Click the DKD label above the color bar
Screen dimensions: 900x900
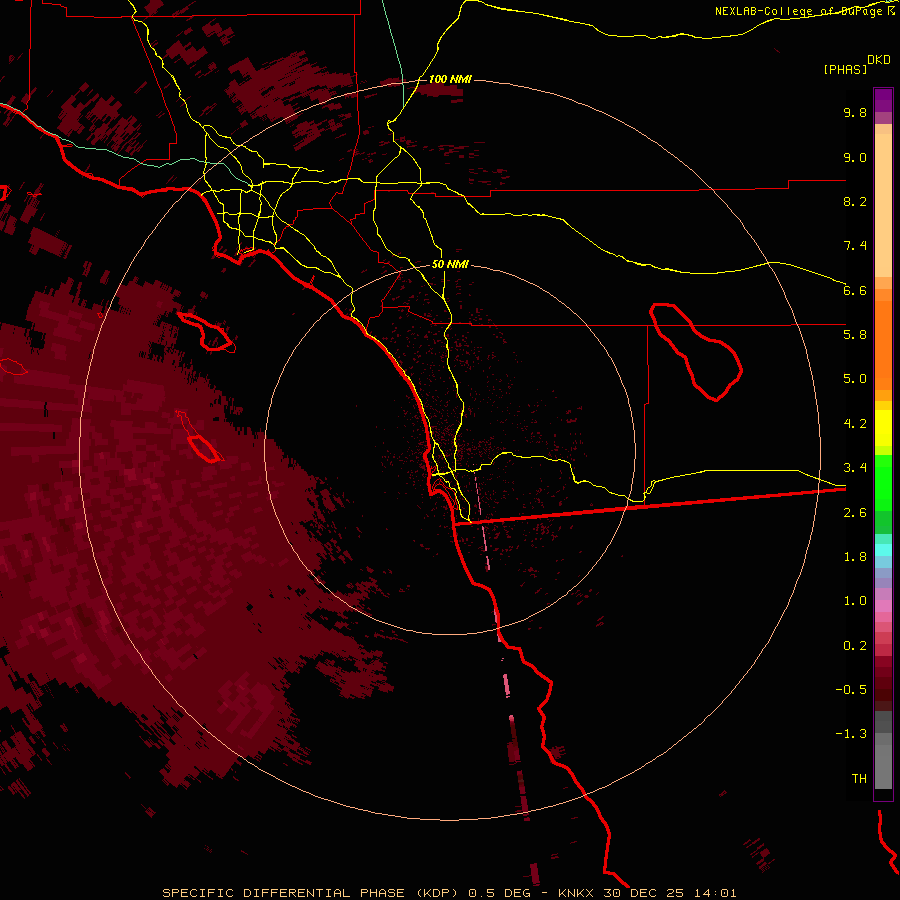point(878,59)
